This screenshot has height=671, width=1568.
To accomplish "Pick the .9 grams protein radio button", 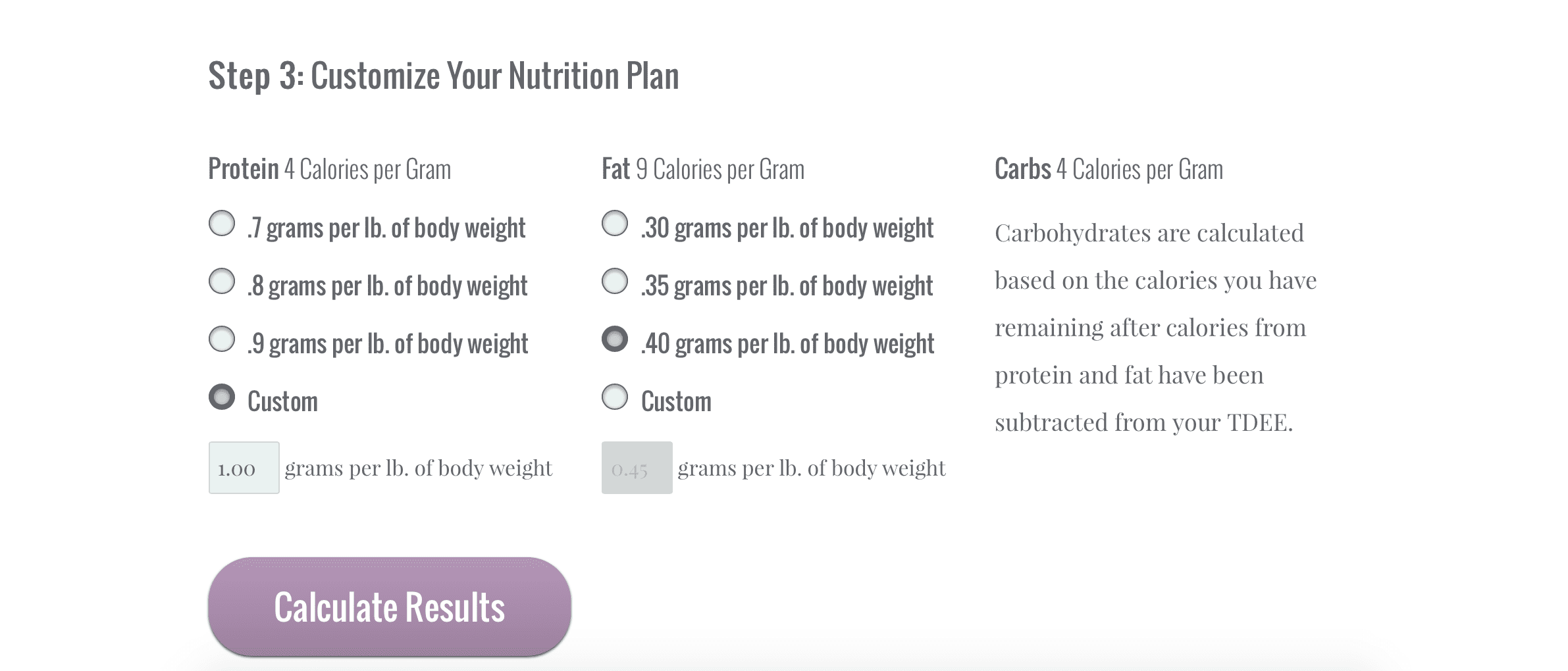I will pos(222,339).
